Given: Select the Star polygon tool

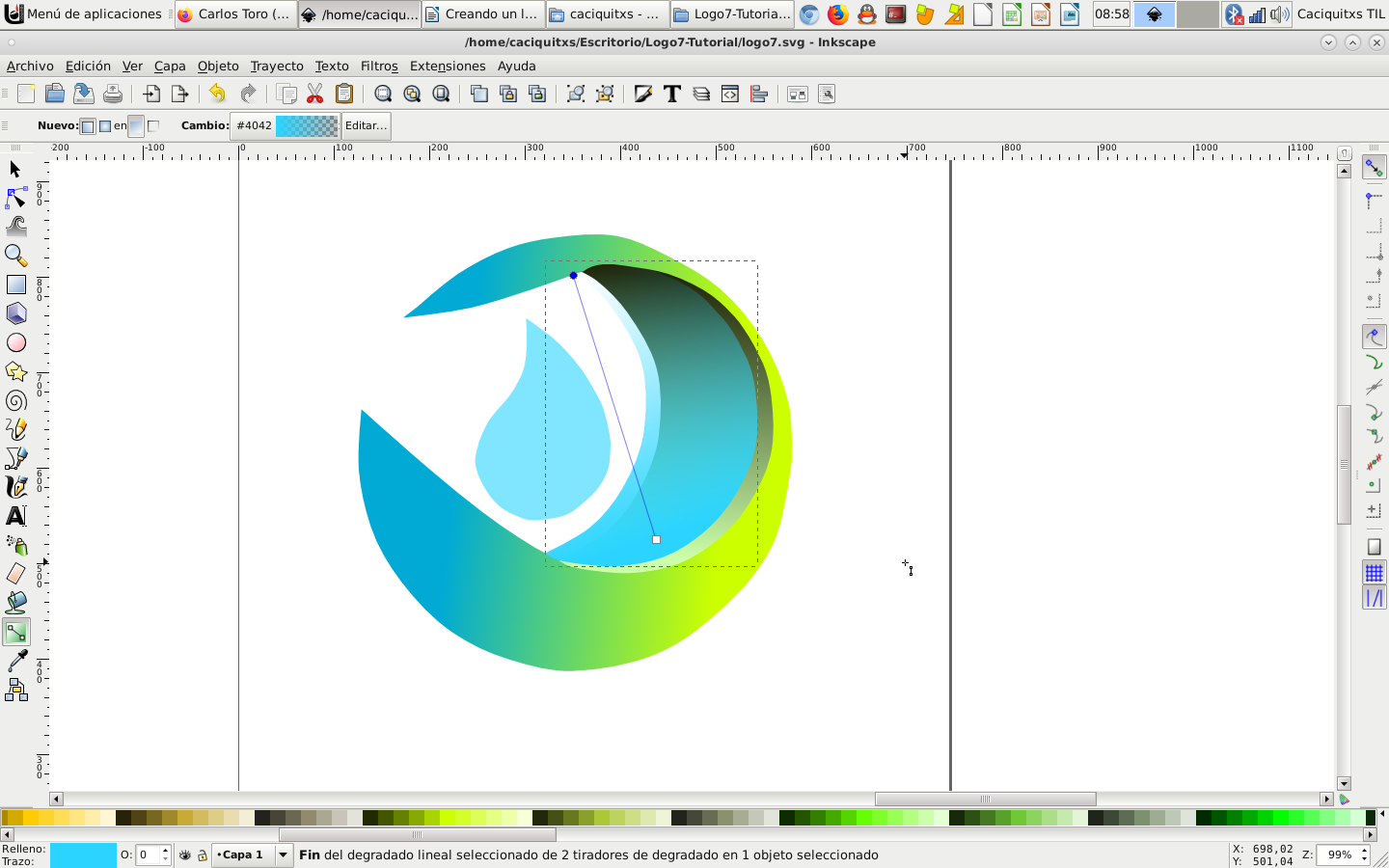Looking at the screenshot, I should click(x=15, y=371).
